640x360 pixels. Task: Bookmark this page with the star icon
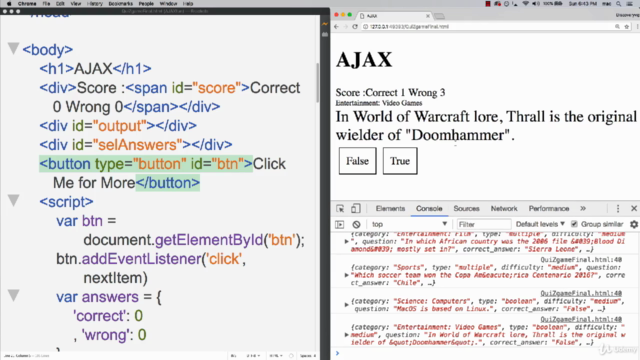coord(627,27)
